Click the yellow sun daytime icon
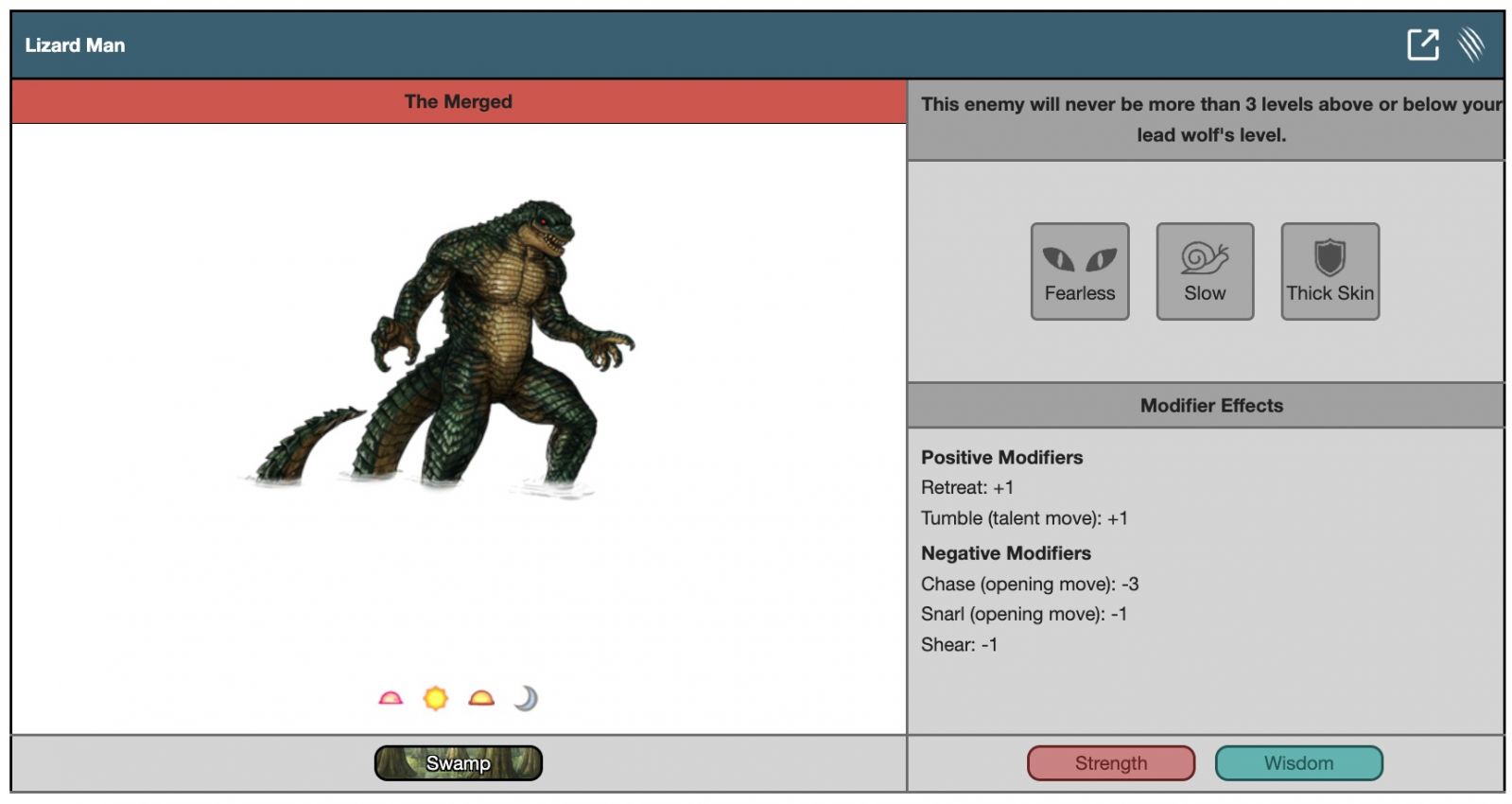This screenshot has width=1512, height=804. pos(435,698)
